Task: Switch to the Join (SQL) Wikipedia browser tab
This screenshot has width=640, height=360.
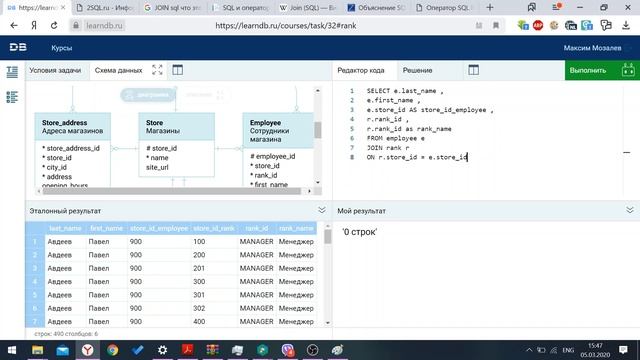Action: [309, 7]
